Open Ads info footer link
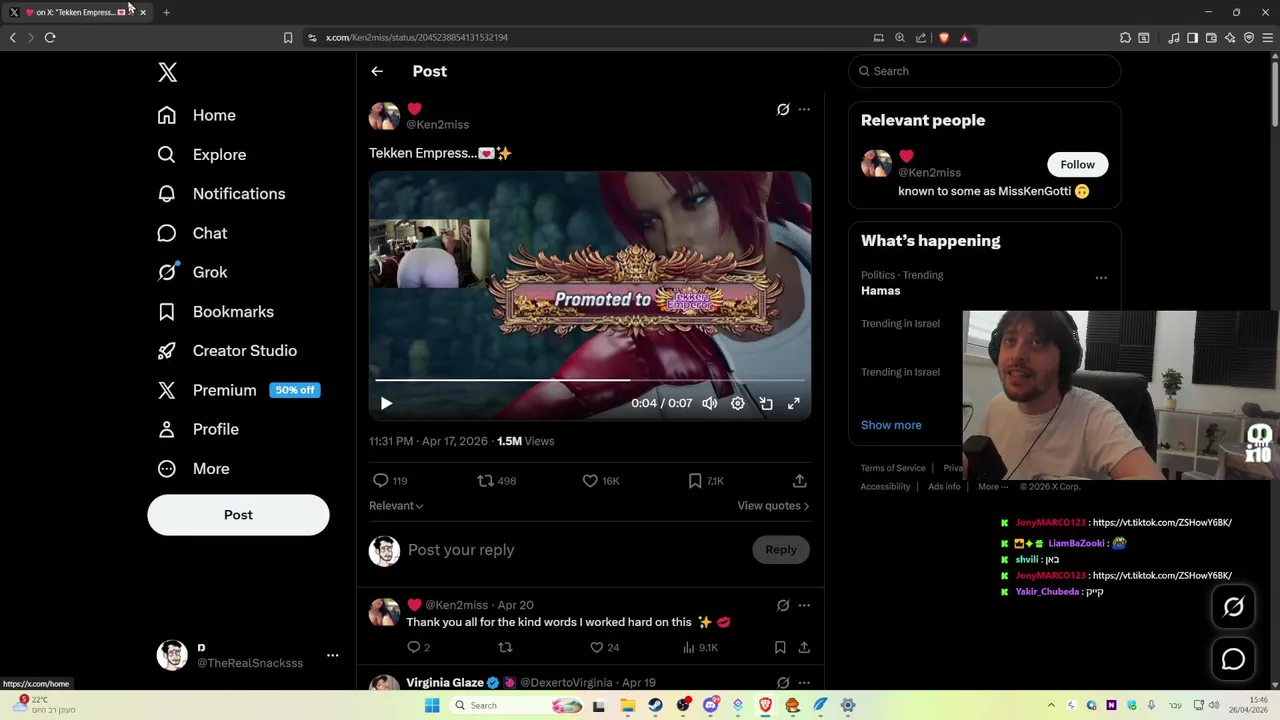 coord(944,487)
